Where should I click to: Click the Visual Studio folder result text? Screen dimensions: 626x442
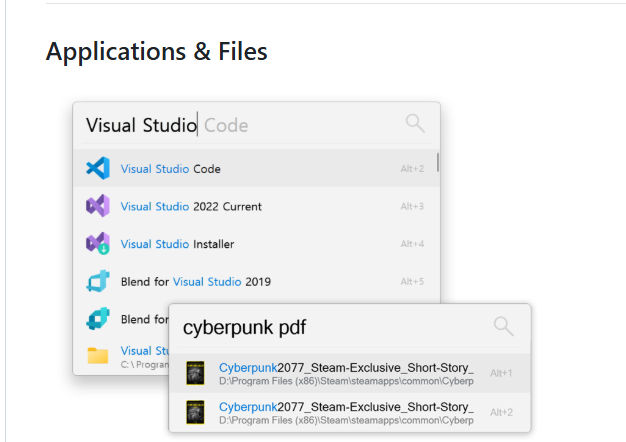145,351
